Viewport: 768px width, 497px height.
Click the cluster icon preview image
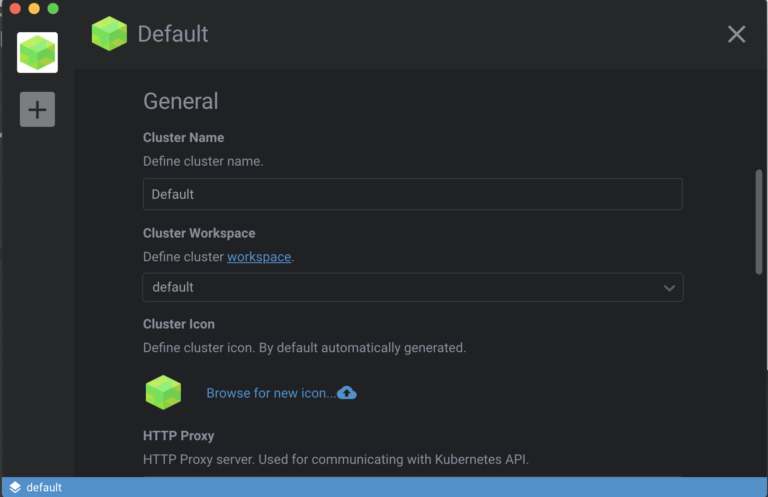(x=163, y=392)
